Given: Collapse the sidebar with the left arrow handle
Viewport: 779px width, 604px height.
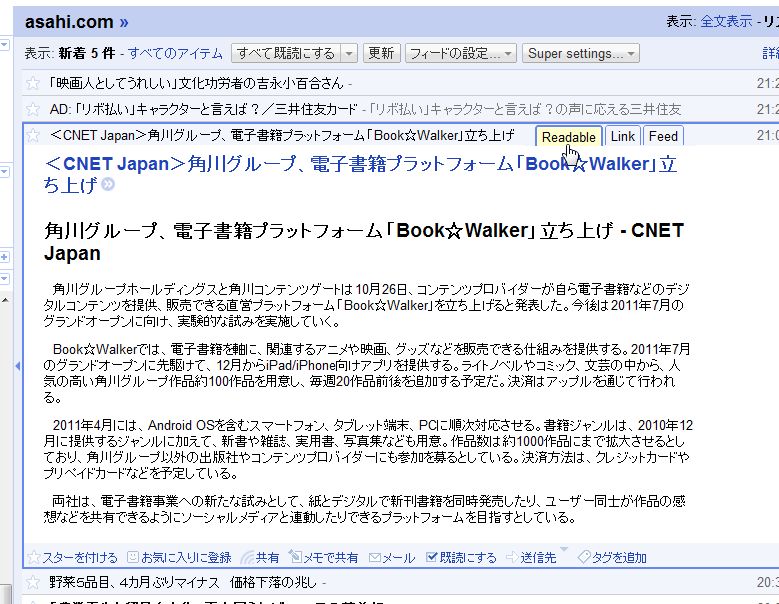Looking at the screenshot, I should (17, 366).
